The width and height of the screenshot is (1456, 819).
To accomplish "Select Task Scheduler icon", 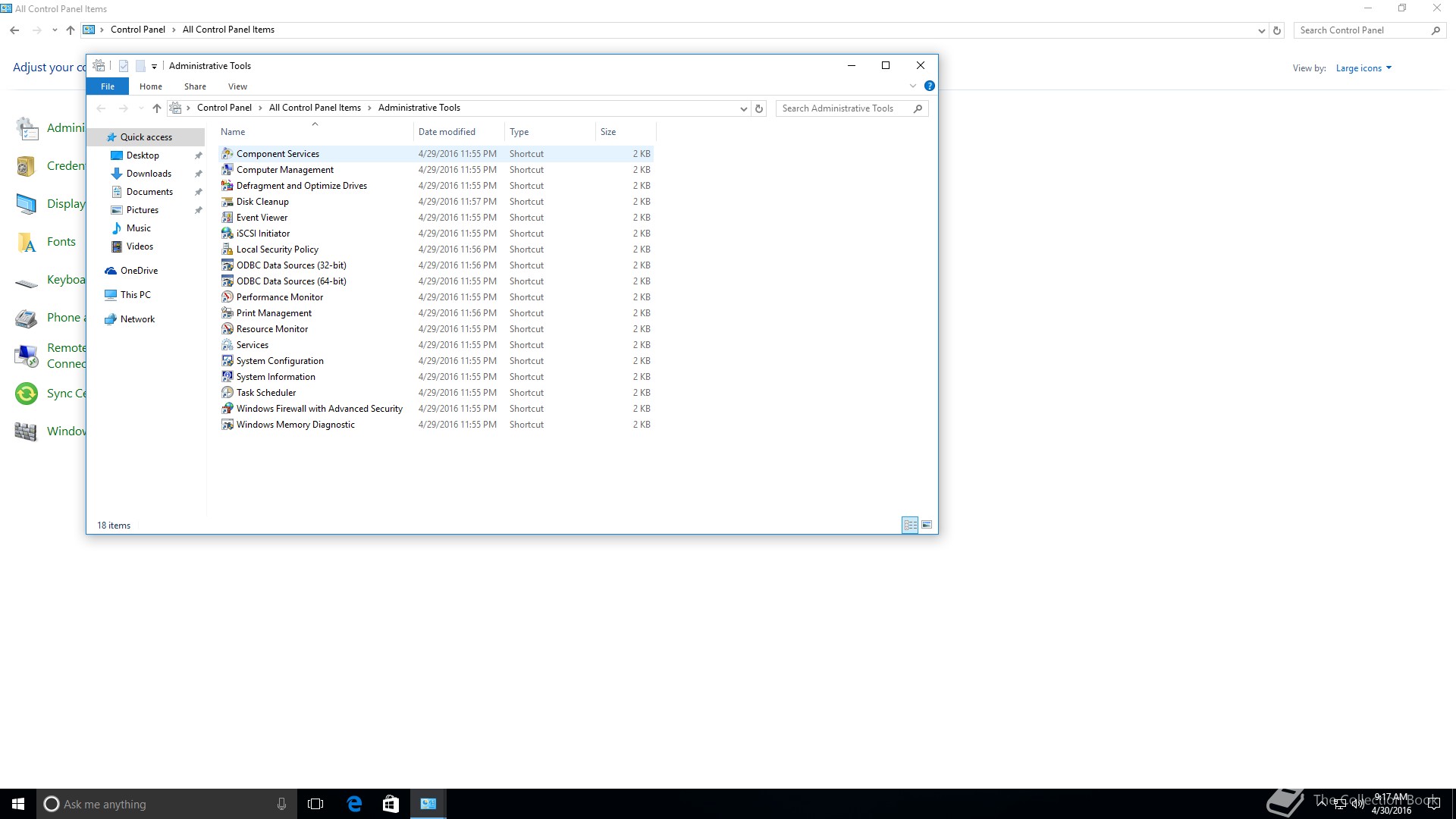I will tap(227, 392).
